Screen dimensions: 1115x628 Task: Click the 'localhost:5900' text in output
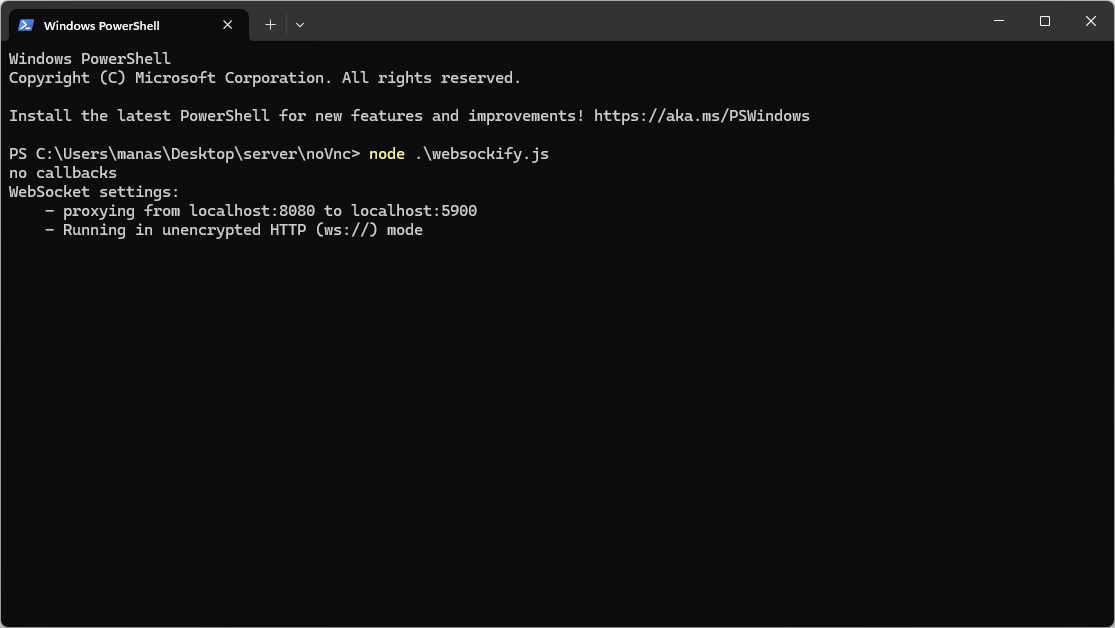[414, 211]
